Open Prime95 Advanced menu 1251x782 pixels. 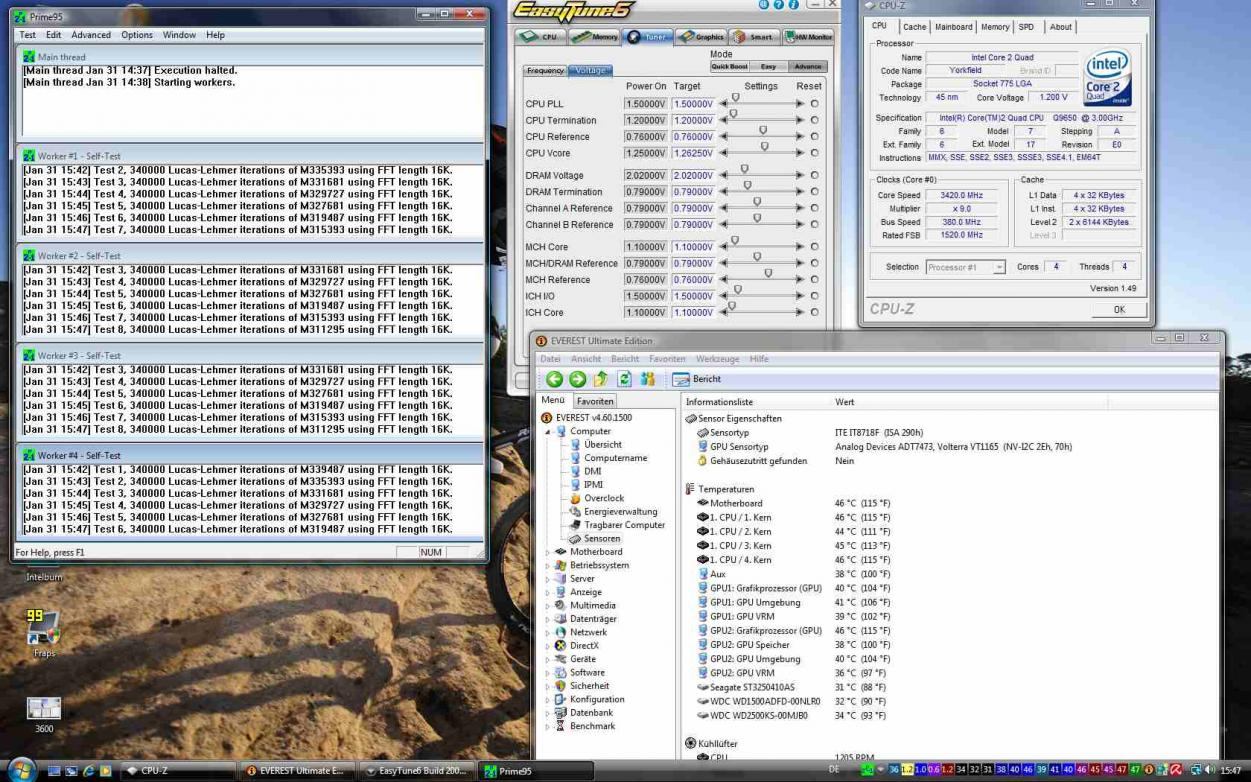[x=91, y=35]
